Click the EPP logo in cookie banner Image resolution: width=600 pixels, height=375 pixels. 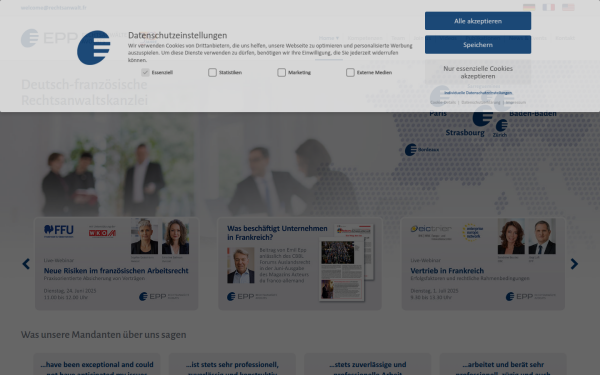coord(94,47)
